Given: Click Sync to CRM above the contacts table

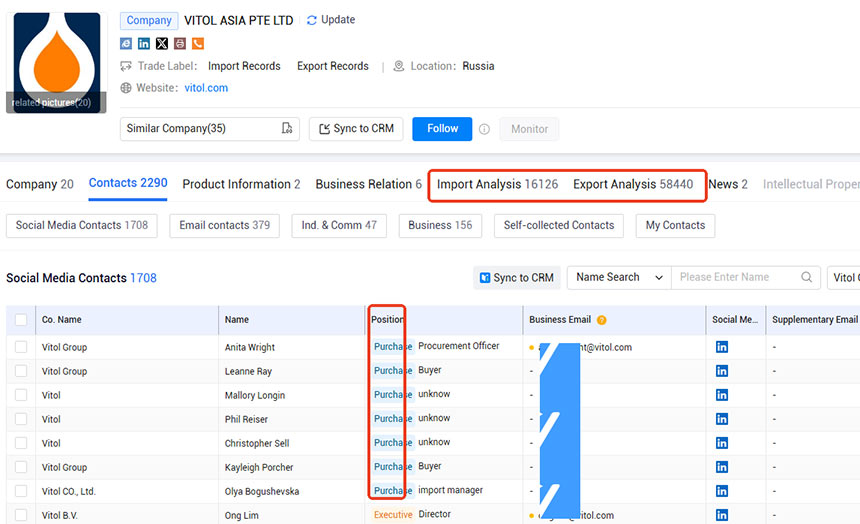Looking at the screenshot, I should point(516,278).
